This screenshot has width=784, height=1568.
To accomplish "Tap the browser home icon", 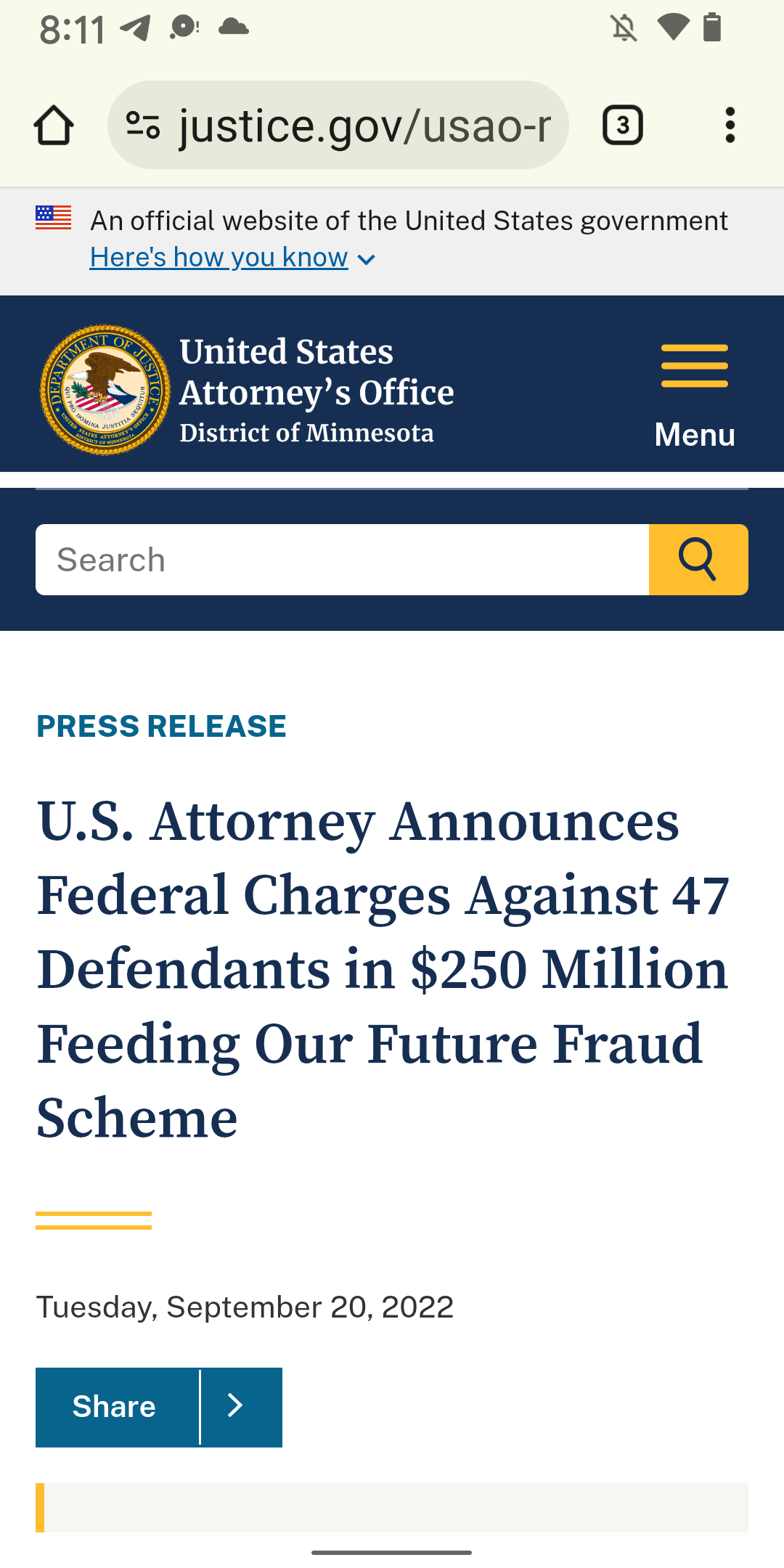I will tap(54, 126).
